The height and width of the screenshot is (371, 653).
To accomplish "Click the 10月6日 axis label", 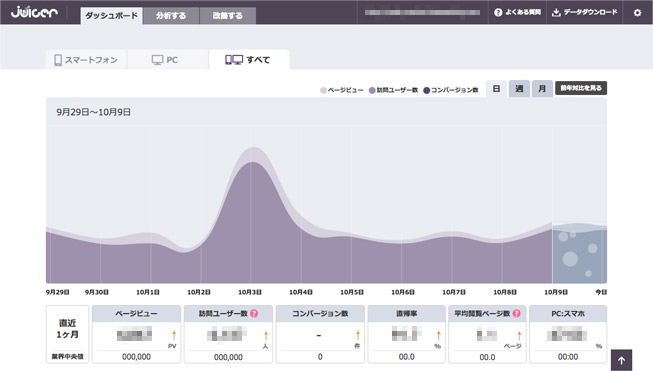I will pos(403,292).
